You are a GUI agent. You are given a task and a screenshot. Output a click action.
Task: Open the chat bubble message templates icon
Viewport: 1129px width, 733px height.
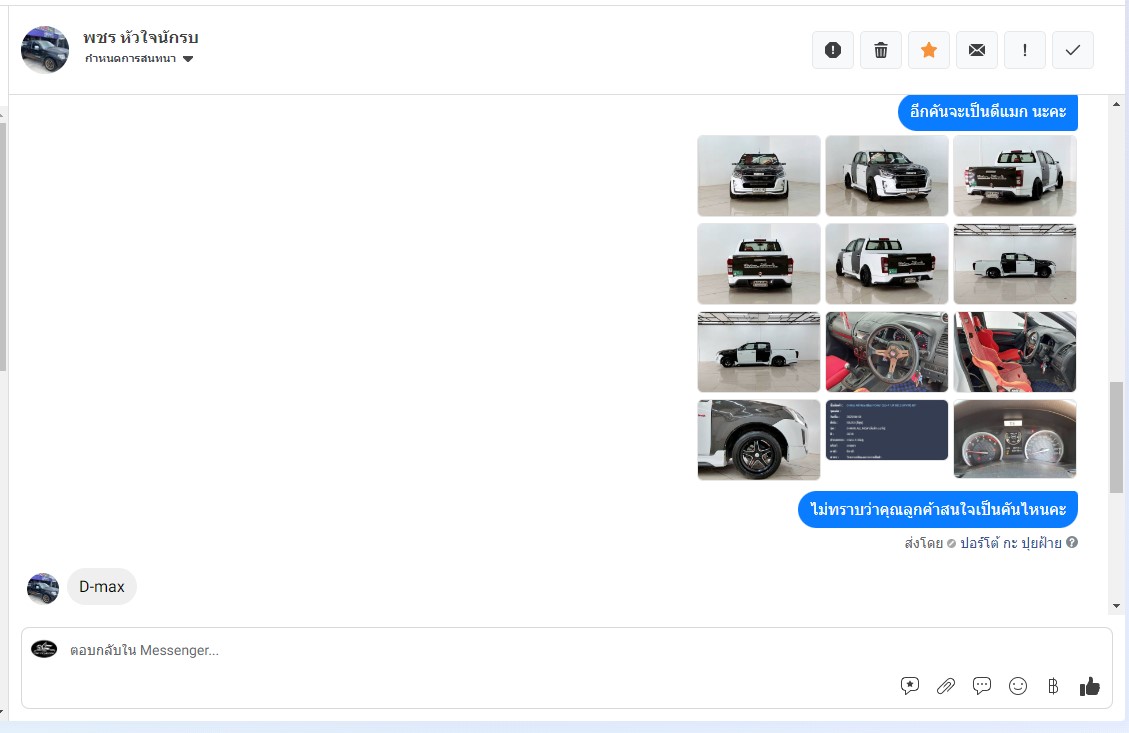(981, 686)
